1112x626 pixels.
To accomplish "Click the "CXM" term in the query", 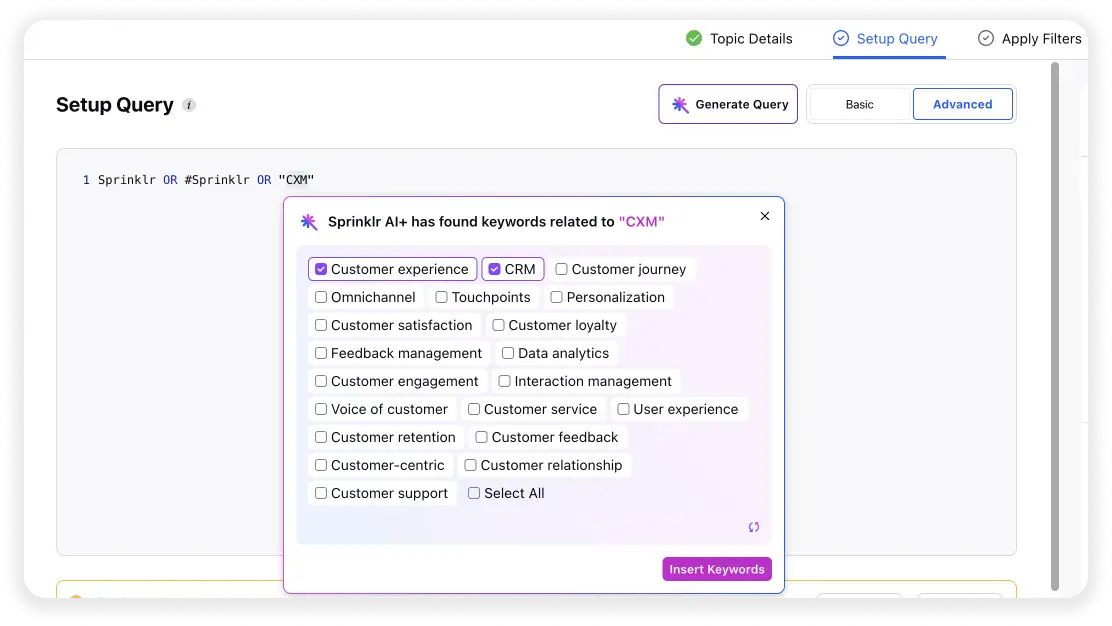I will click(x=296, y=180).
